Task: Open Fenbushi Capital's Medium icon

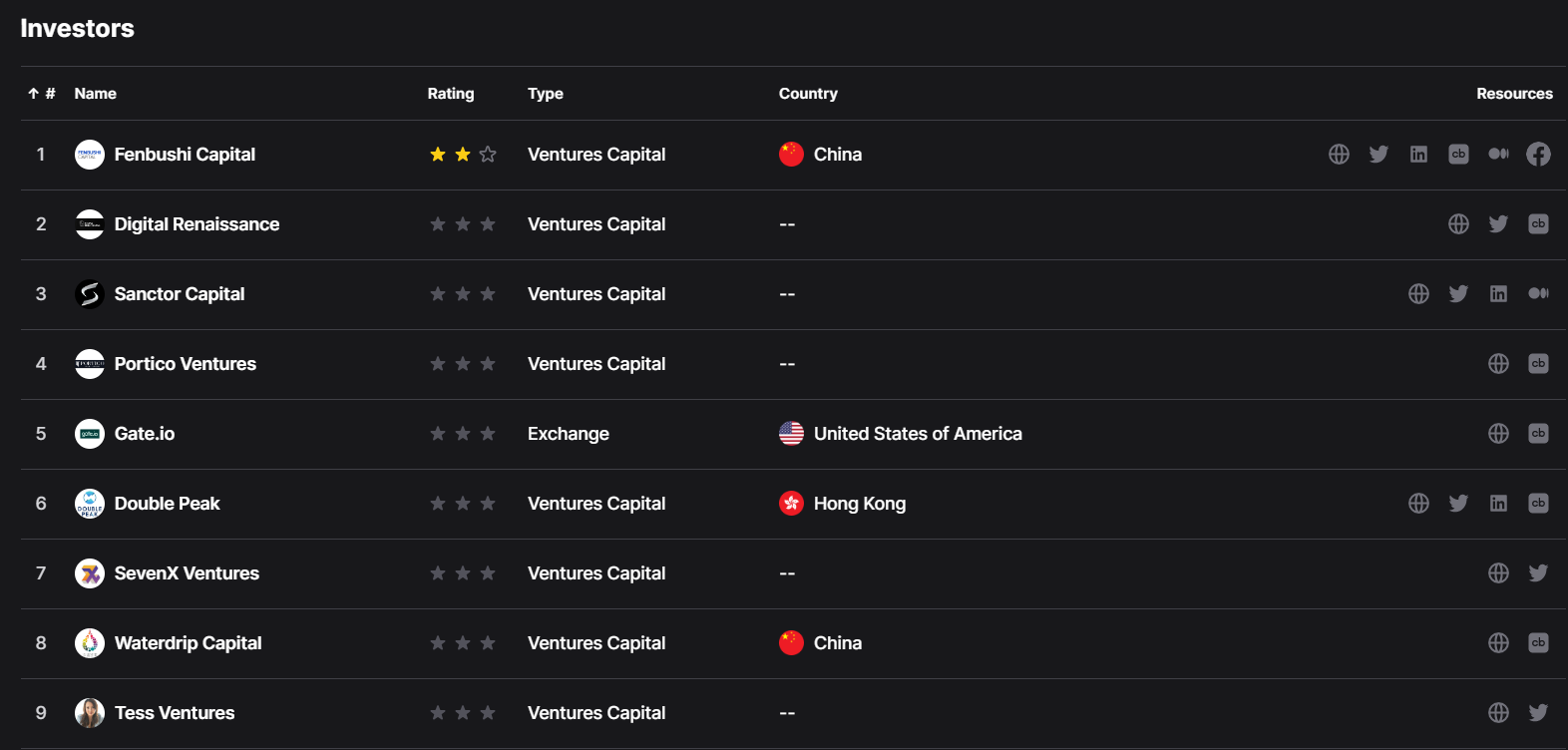Action: pos(1498,155)
